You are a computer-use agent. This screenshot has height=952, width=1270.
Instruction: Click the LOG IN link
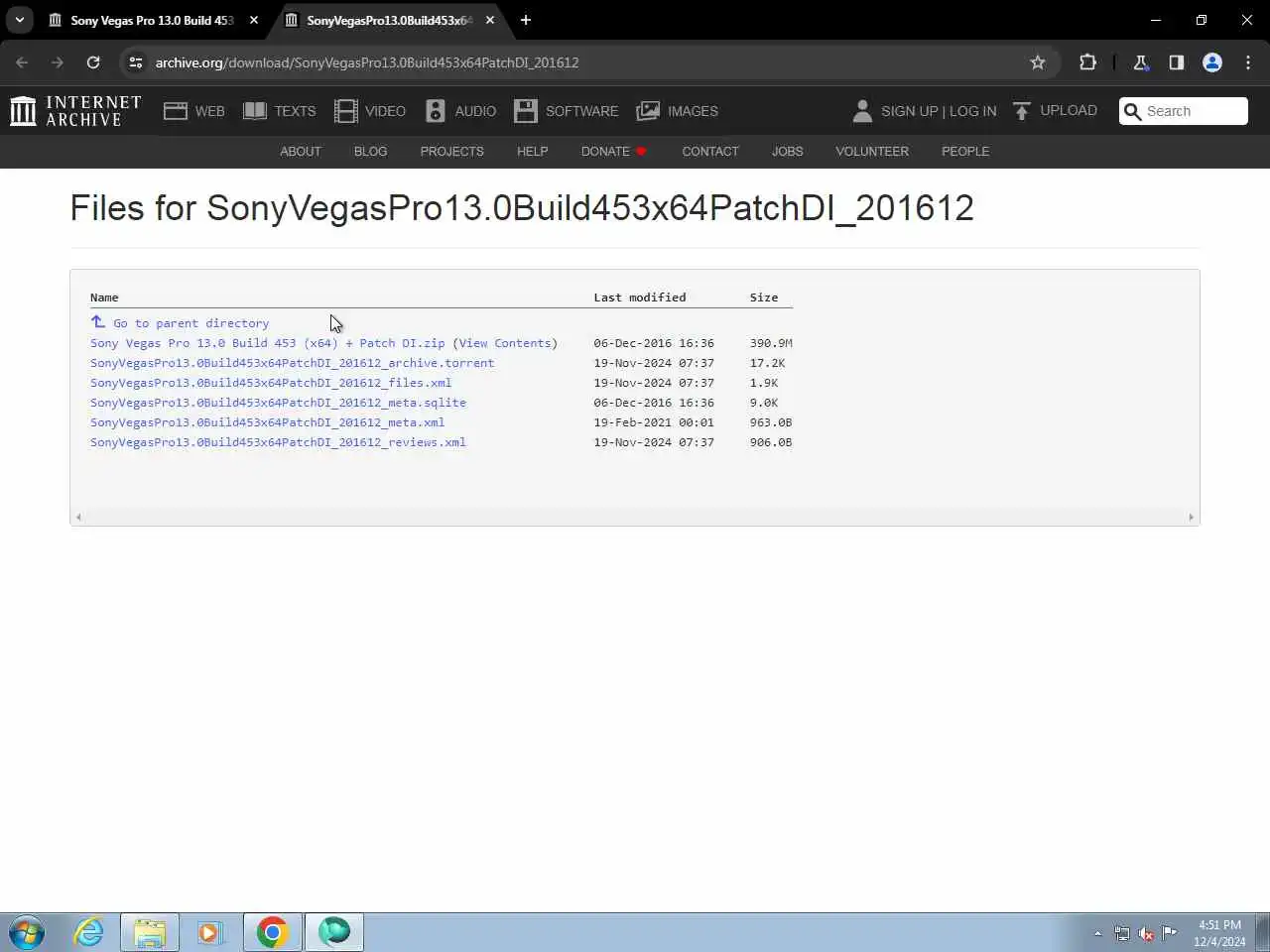tap(972, 111)
